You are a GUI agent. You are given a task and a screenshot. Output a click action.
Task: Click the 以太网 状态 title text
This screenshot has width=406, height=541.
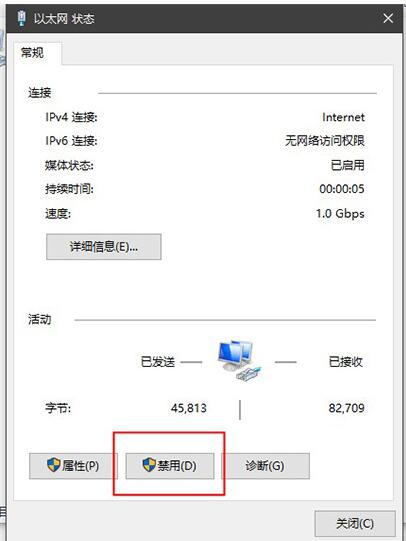64,19
